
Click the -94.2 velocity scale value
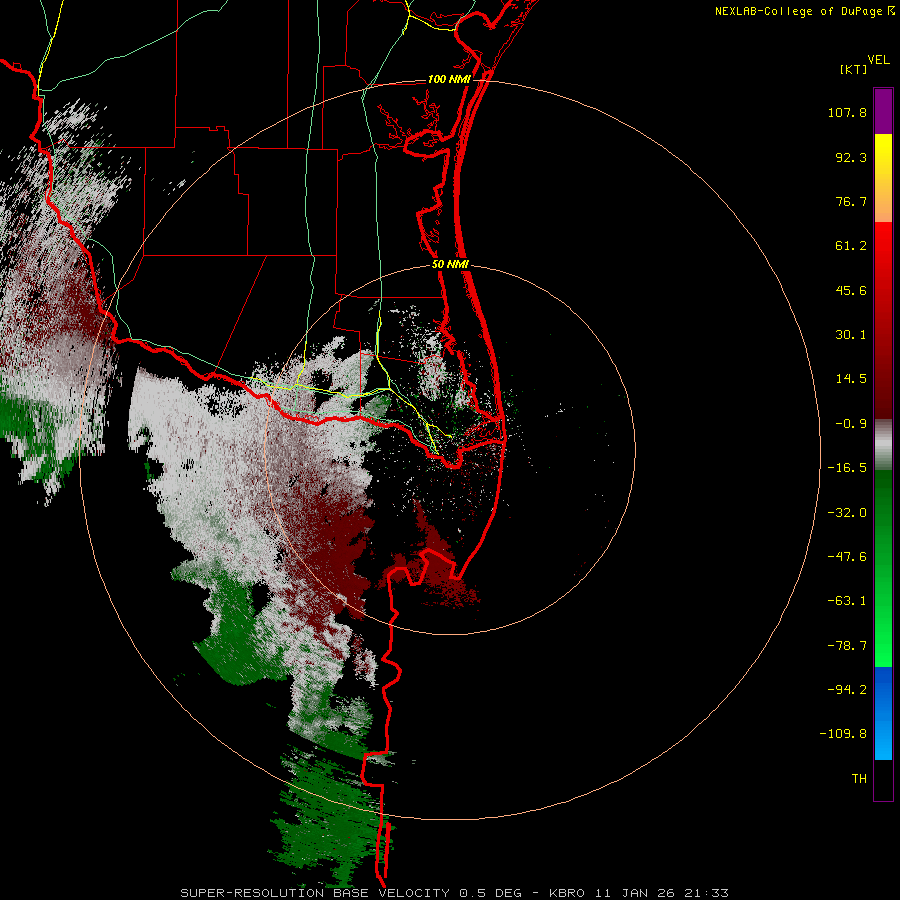tap(847, 690)
